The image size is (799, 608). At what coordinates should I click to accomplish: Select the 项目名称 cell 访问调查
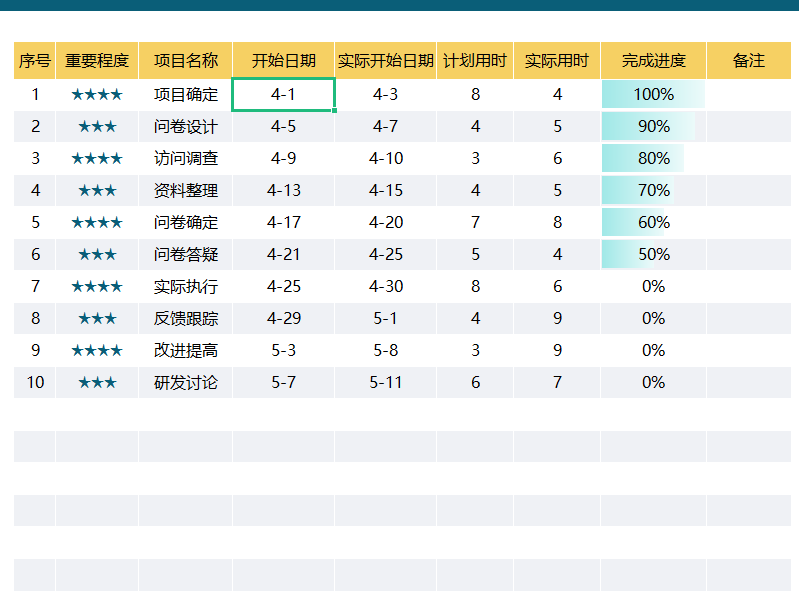(185, 158)
